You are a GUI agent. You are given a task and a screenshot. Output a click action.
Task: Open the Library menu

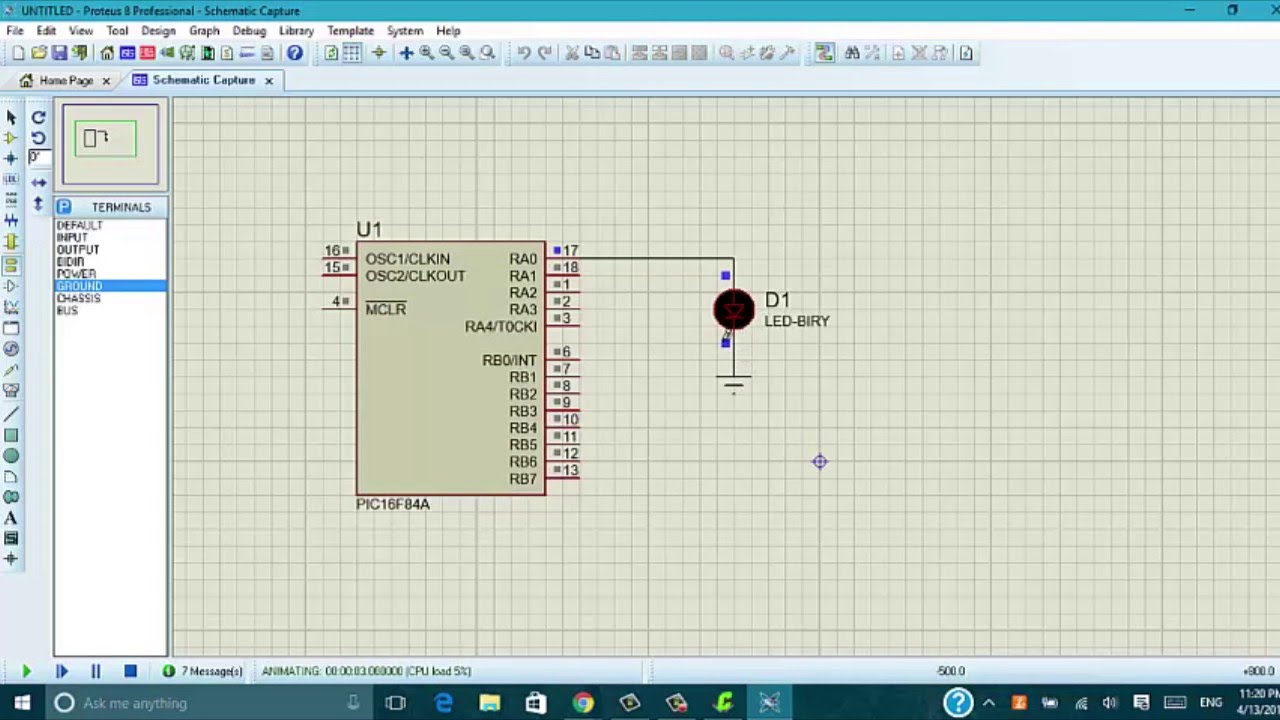pyautogui.click(x=296, y=31)
